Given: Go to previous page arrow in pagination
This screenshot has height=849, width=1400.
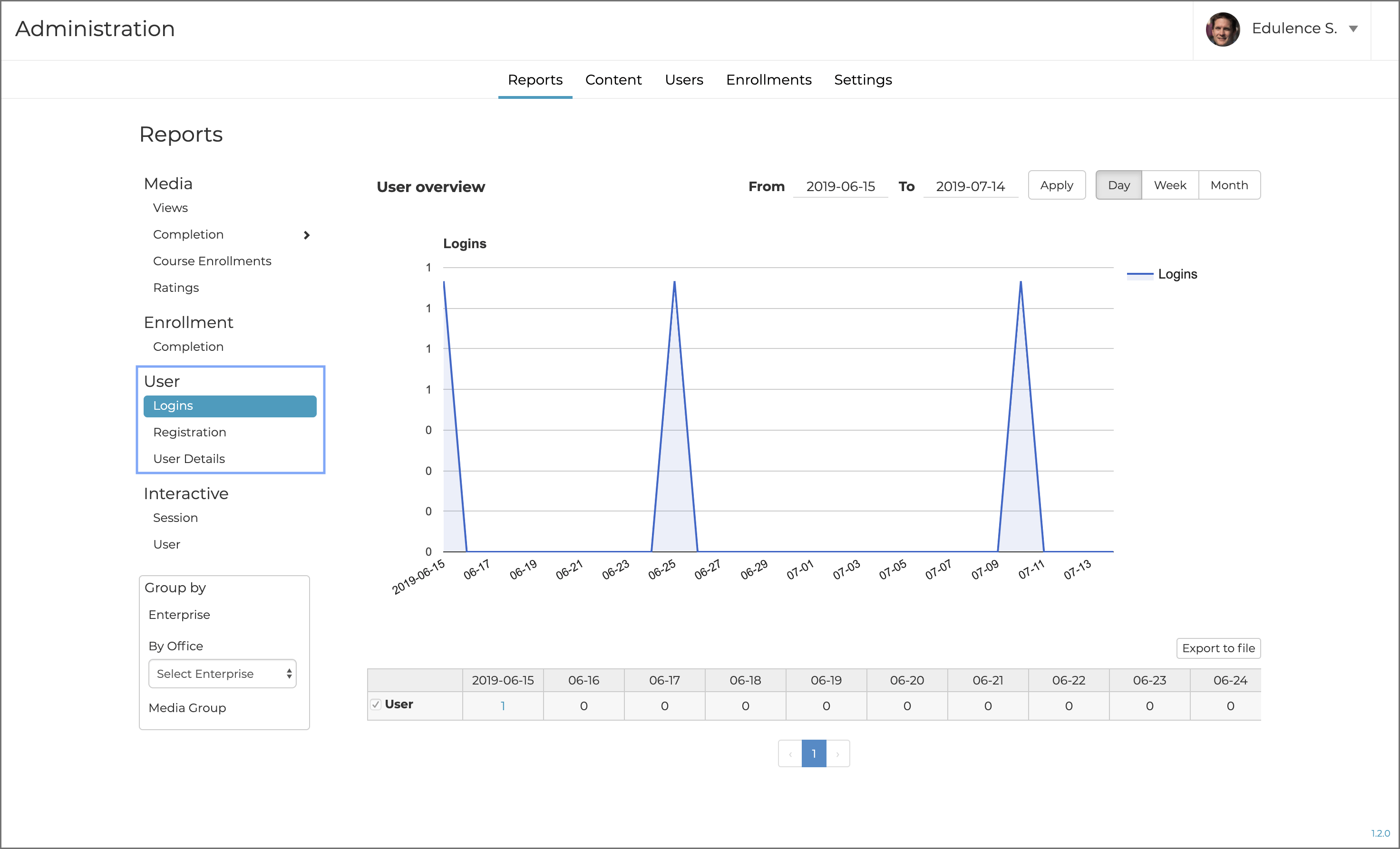Looking at the screenshot, I should click(x=790, y=754).
